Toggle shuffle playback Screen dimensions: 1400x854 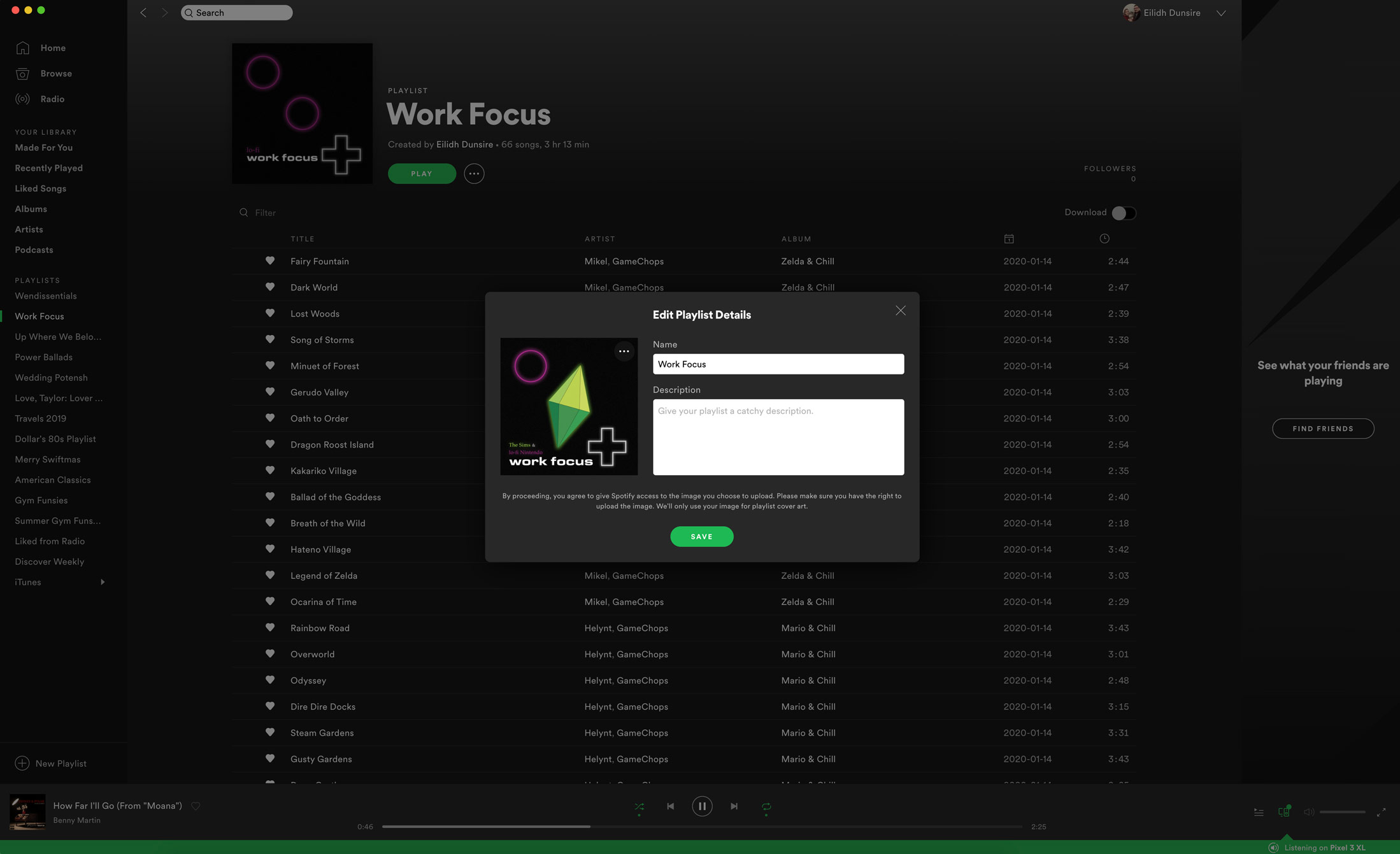coord(639,806)
